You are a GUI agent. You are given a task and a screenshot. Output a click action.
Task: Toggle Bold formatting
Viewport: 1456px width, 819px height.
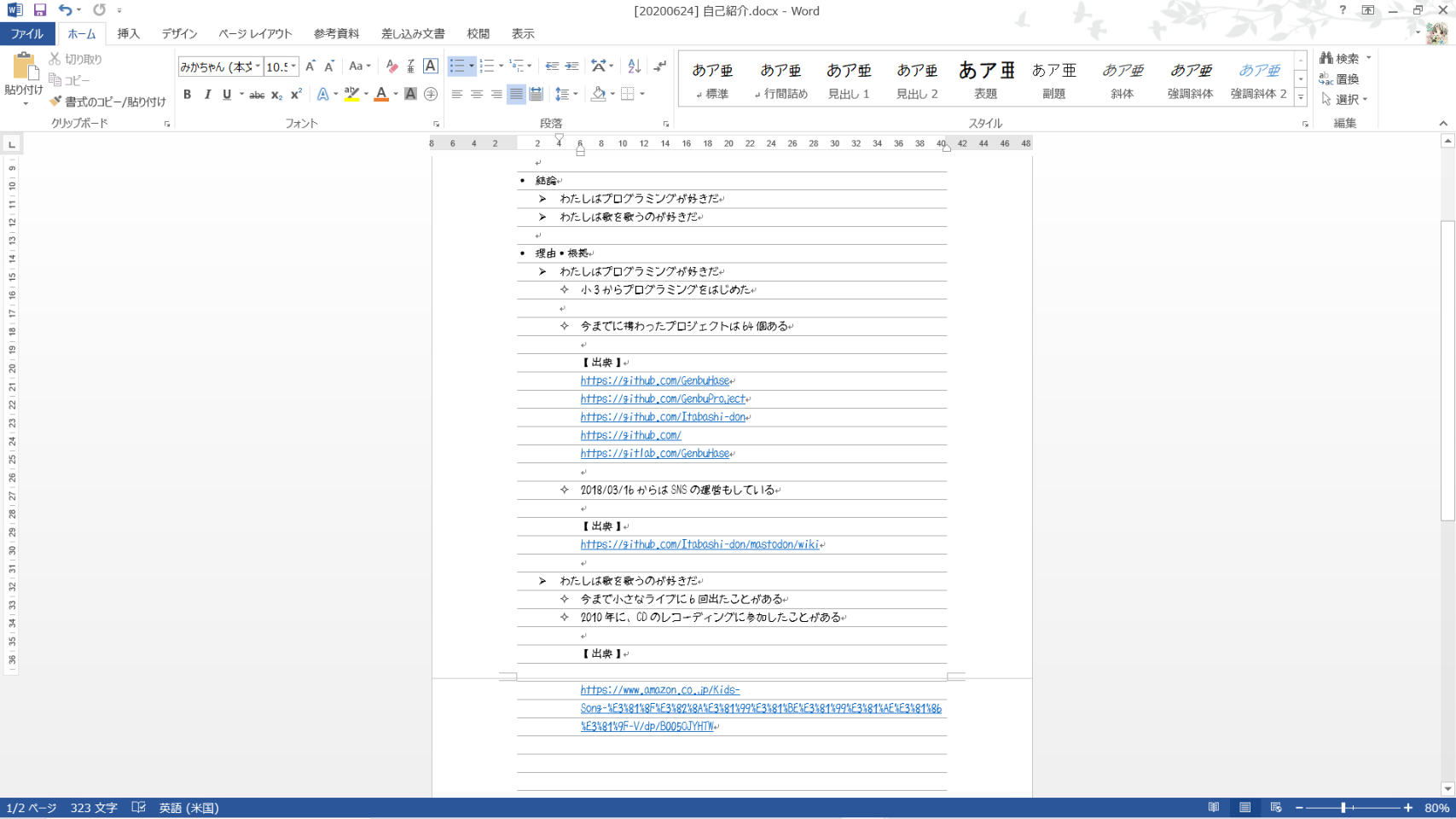tap(188, 95)
